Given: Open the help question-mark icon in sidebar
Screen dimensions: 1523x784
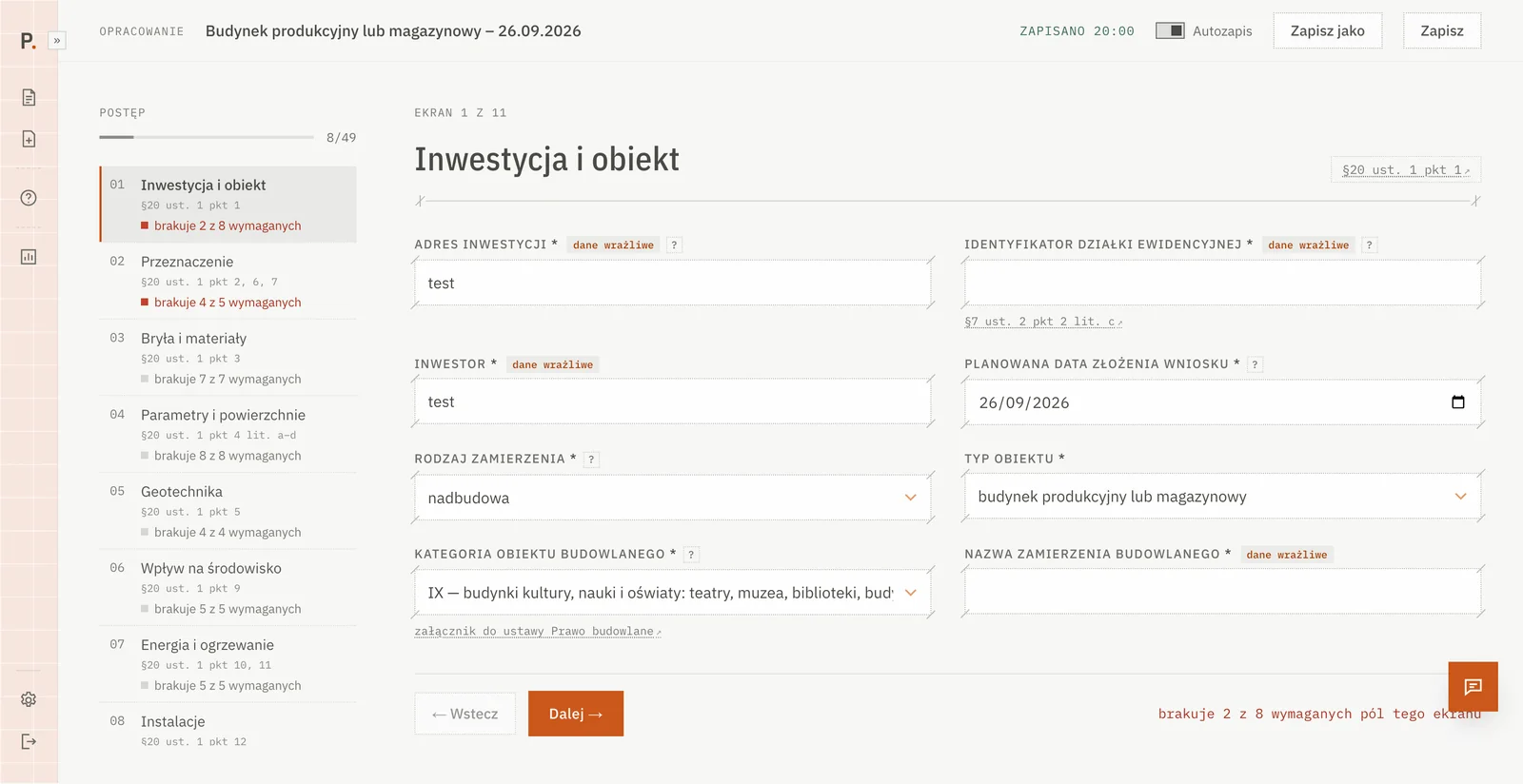Looking at the screenshot, I should [29, 198].
